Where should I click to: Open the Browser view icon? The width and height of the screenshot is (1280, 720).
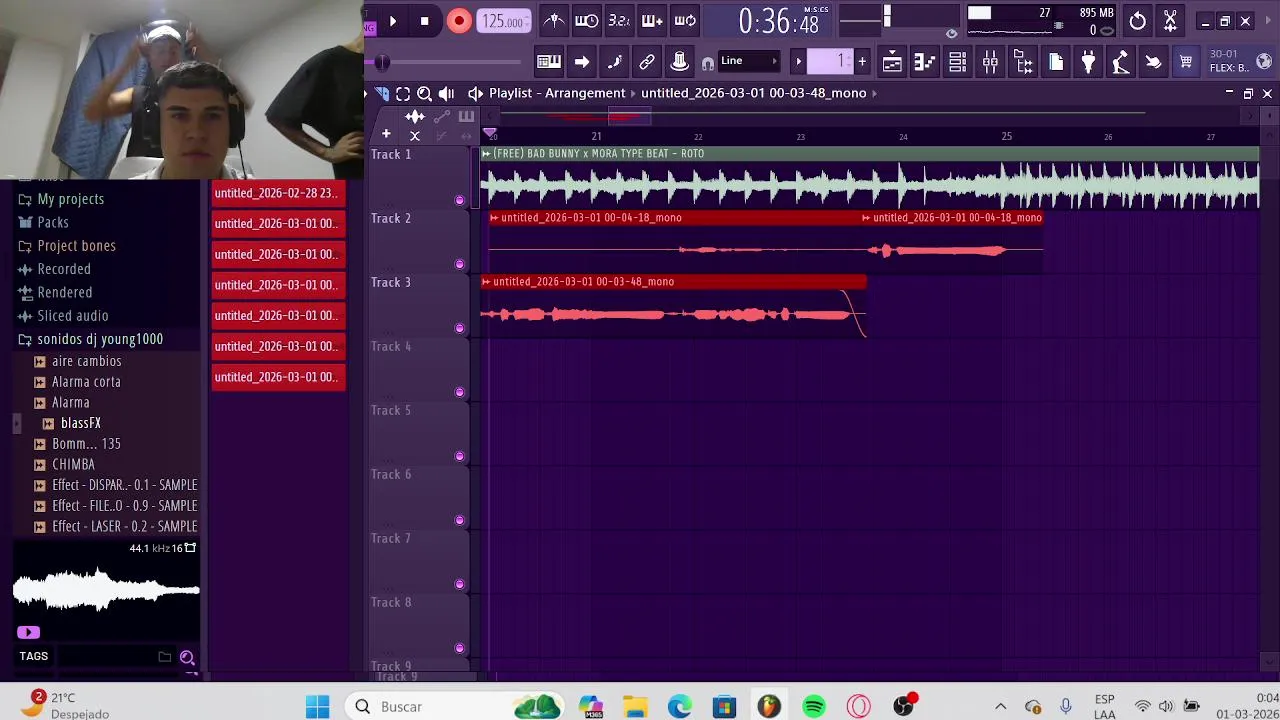pyautogui.click(x=1023, y=62)
